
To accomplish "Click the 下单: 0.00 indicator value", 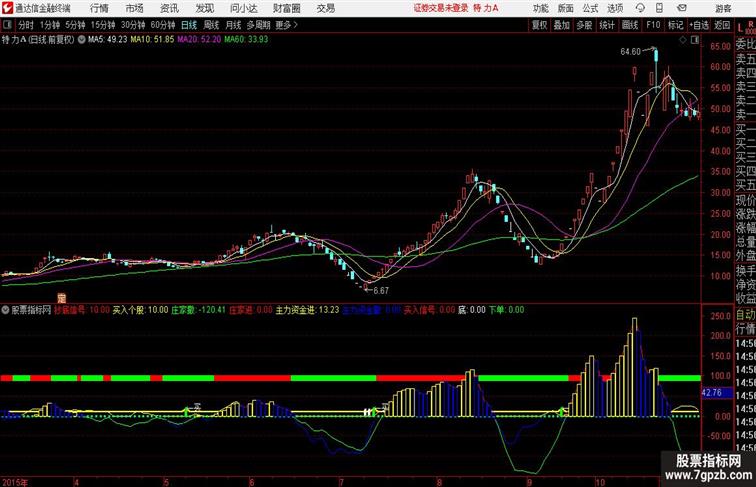I will coord(506,310).
